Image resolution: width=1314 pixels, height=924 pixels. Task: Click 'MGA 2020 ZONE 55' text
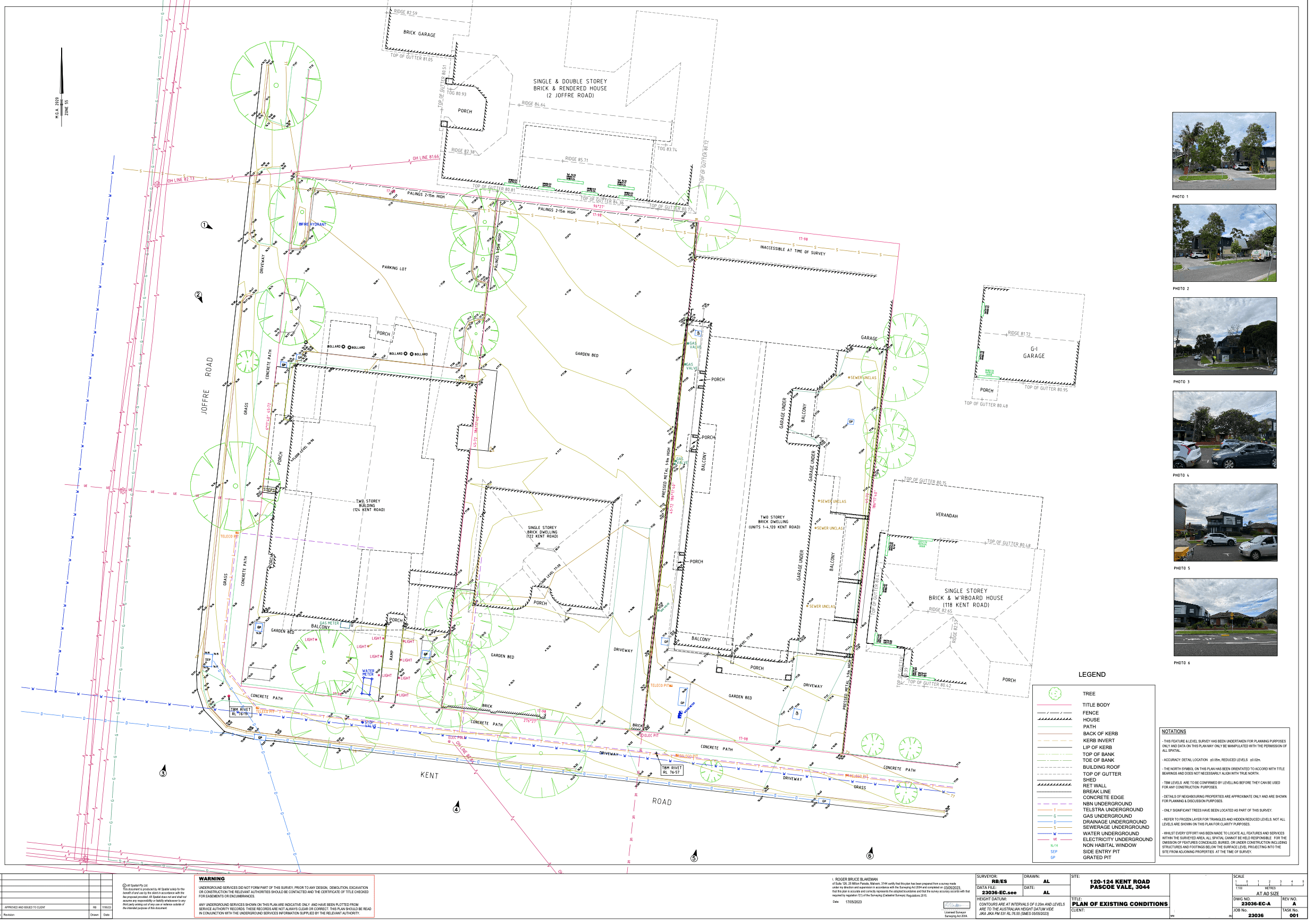click(x=62, y=107)
